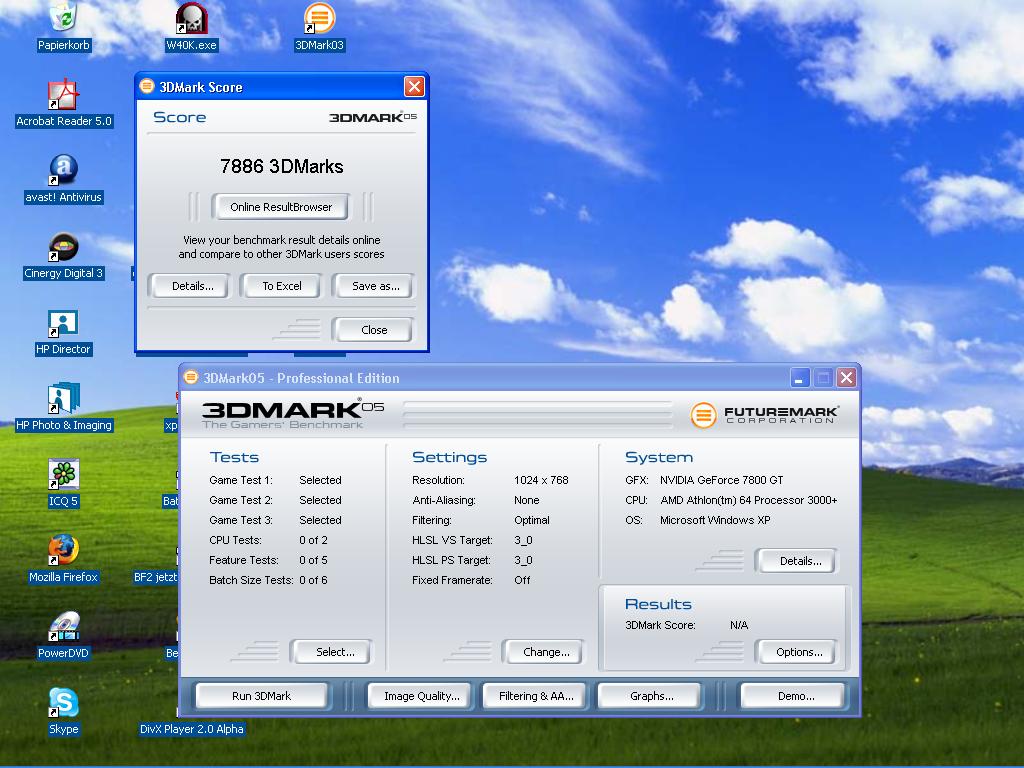The image size is (1024, 768).
Task: Open Details in the Score dialog
Action: pyautogui.click(x=192, y=286)
